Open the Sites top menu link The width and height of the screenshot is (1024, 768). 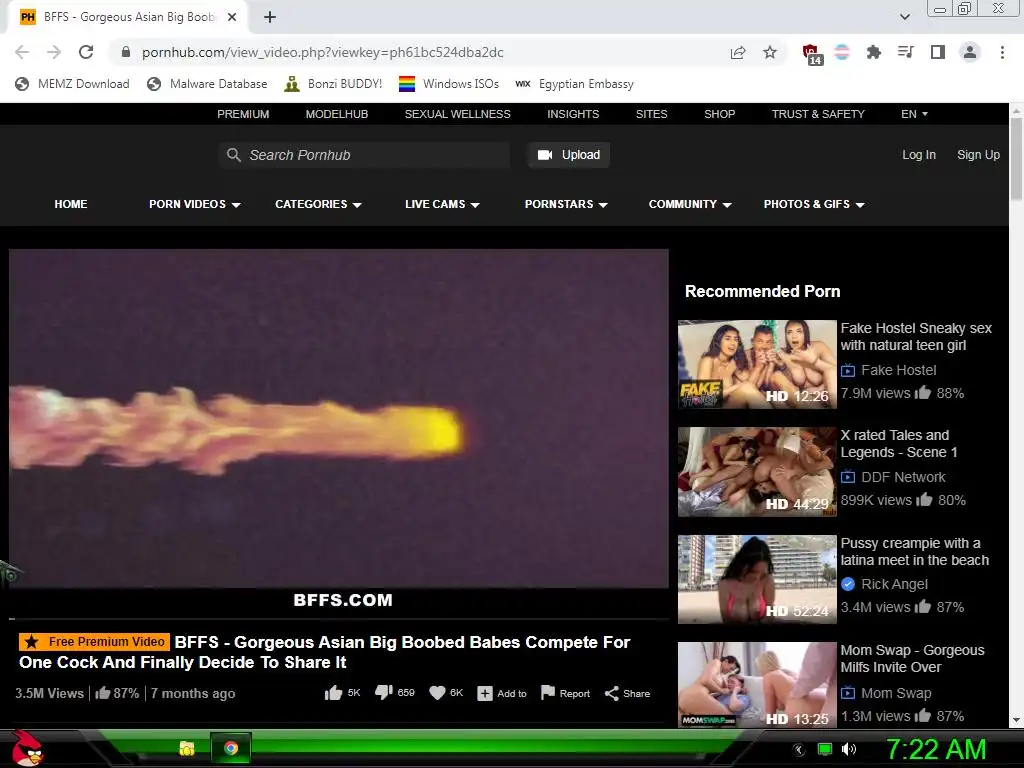tap(651, 114)
